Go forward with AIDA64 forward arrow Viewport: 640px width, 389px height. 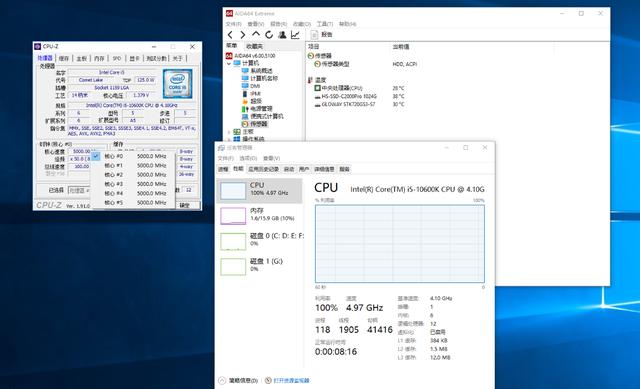(242, 35)
